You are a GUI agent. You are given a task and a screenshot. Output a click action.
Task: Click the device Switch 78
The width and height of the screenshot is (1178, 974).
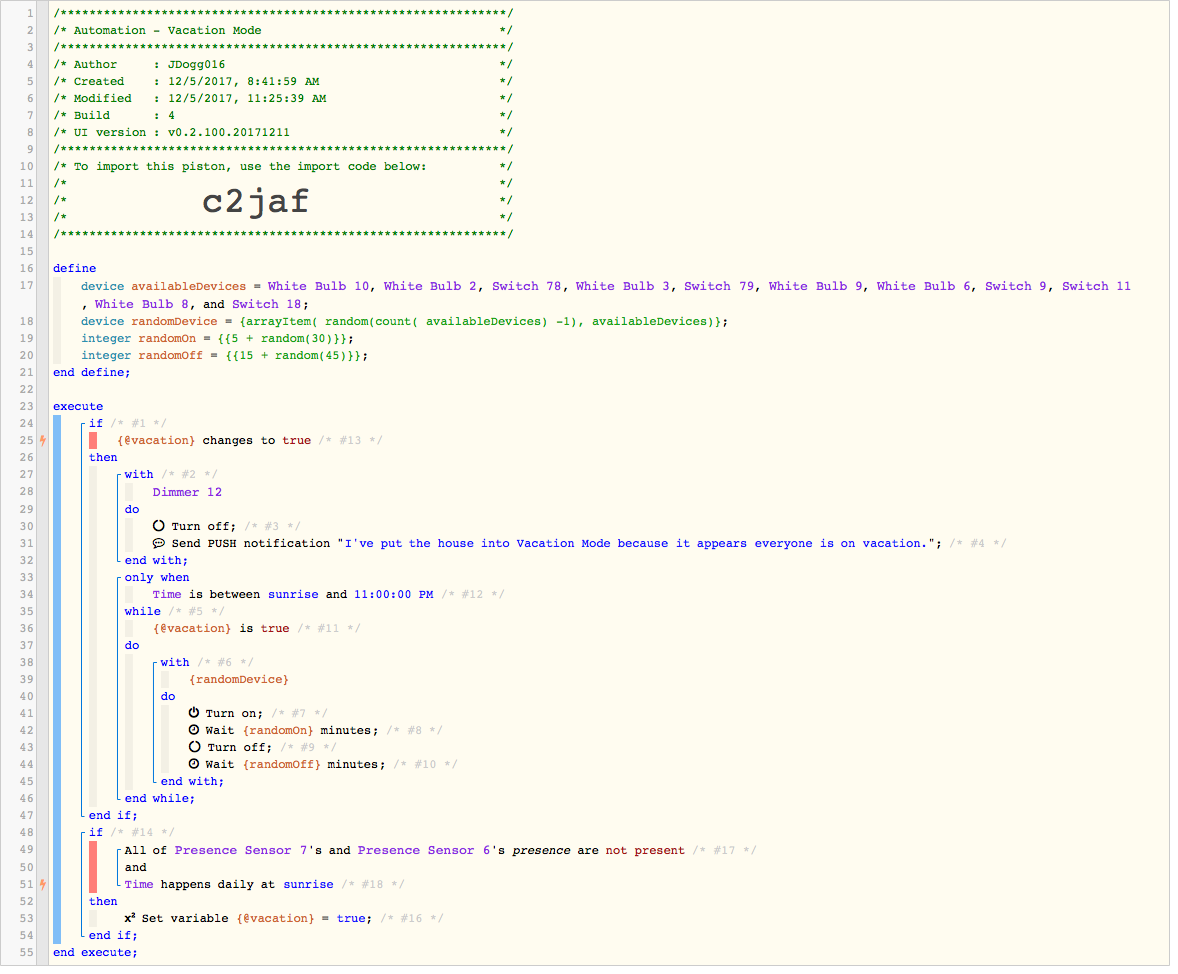[x=527, y=286]
